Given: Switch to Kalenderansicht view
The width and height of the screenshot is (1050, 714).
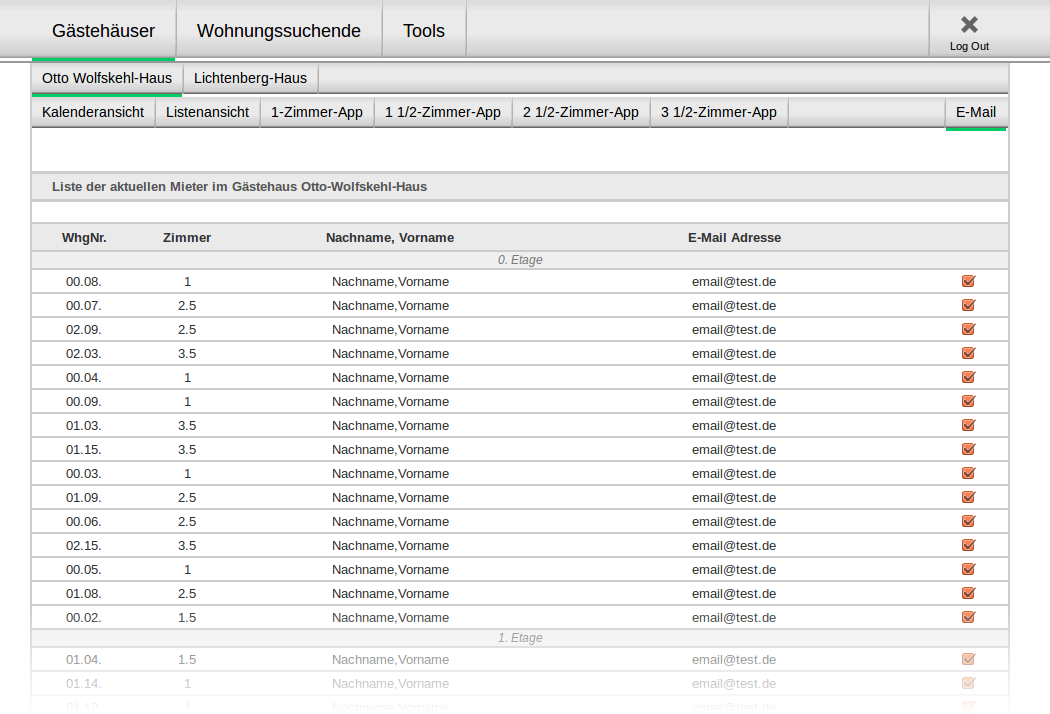Looking at the screenshot, I should [x=93, y=112].
